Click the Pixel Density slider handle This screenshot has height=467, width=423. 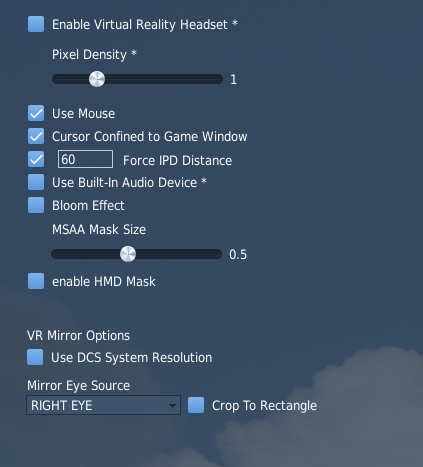pyautogui.click(x=97, y=79)
